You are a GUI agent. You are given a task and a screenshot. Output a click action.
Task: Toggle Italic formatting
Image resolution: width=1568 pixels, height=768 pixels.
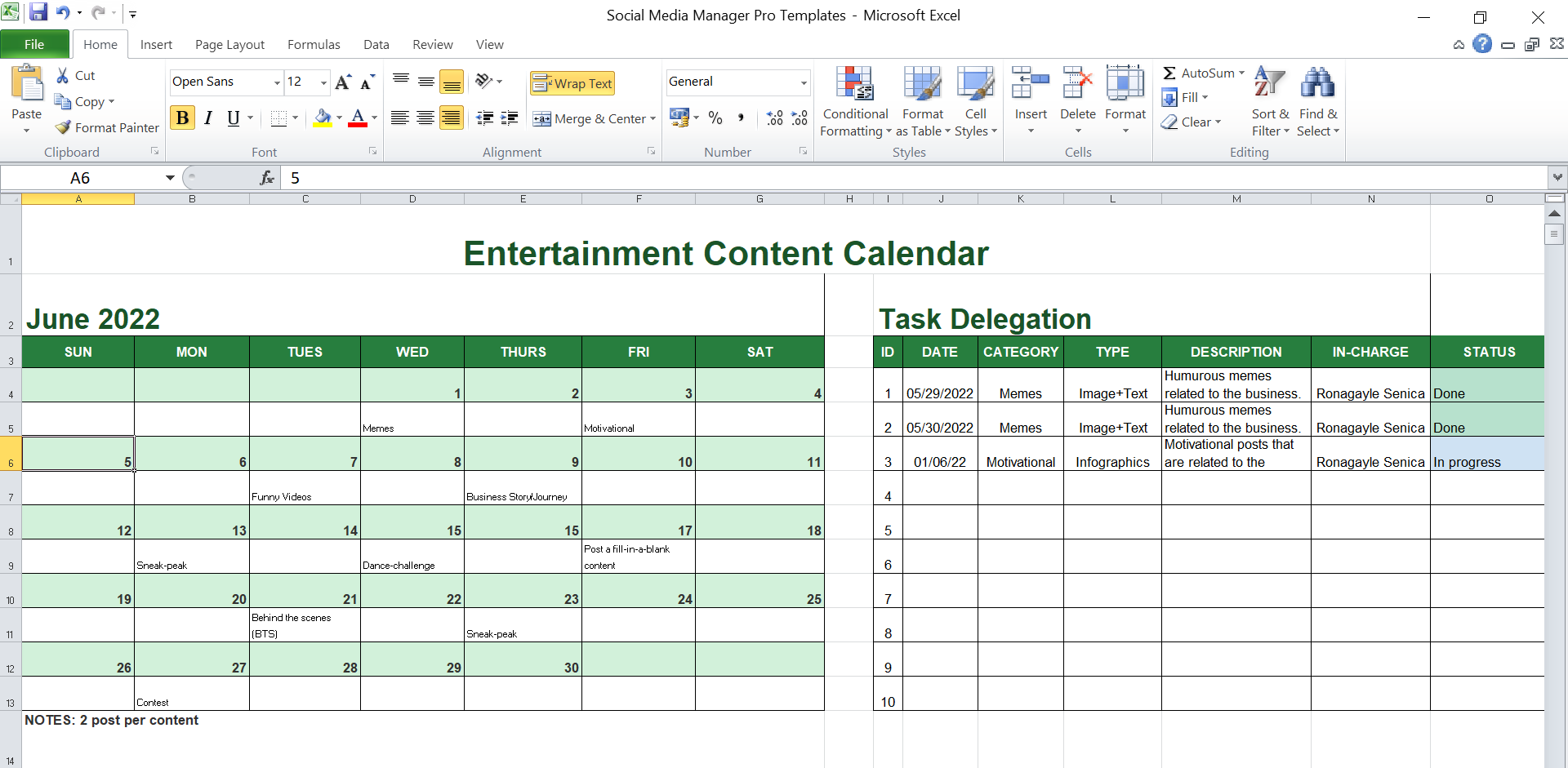coord(208,118)
